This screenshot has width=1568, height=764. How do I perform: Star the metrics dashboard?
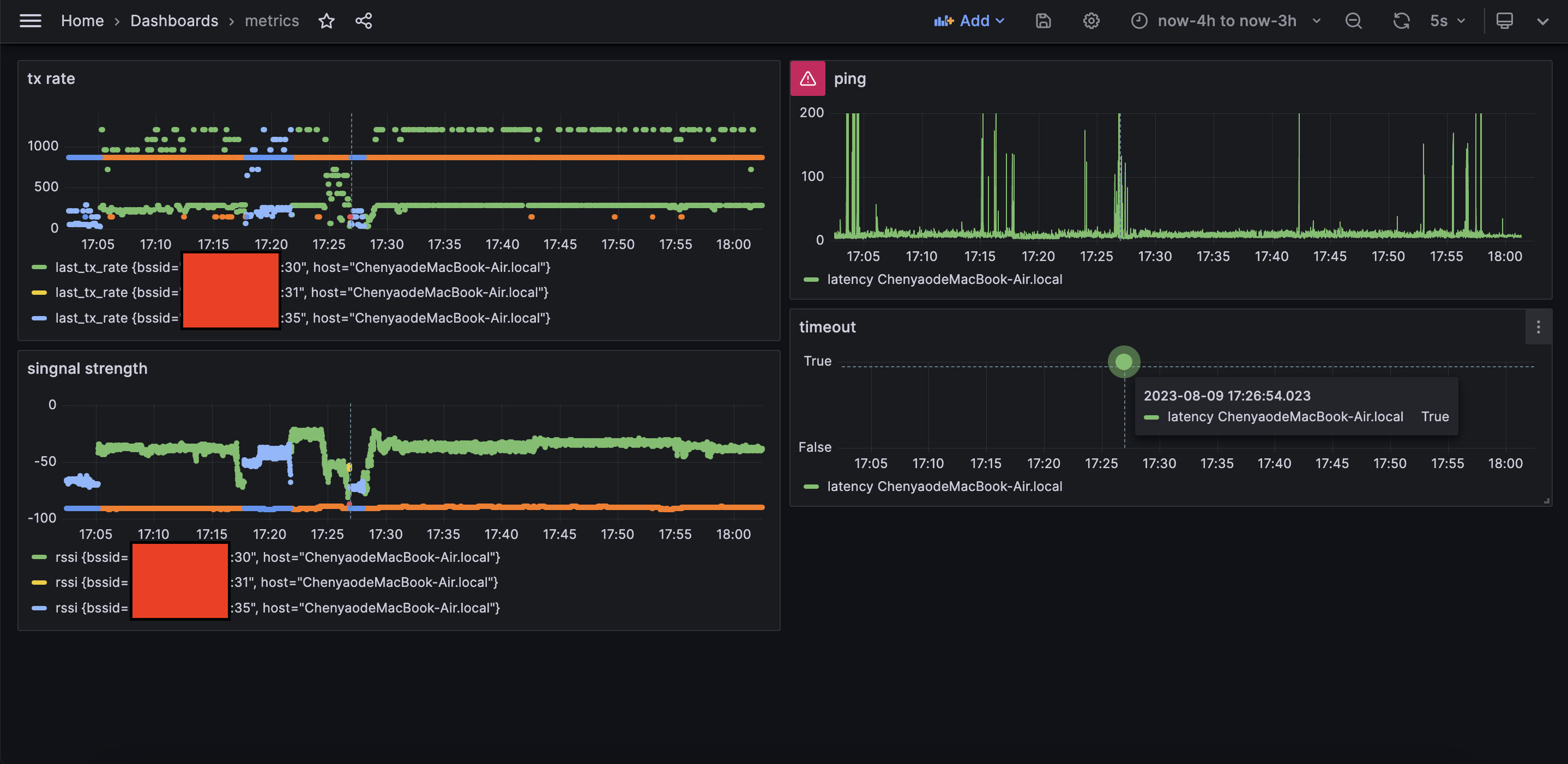[x=326, y=21]
